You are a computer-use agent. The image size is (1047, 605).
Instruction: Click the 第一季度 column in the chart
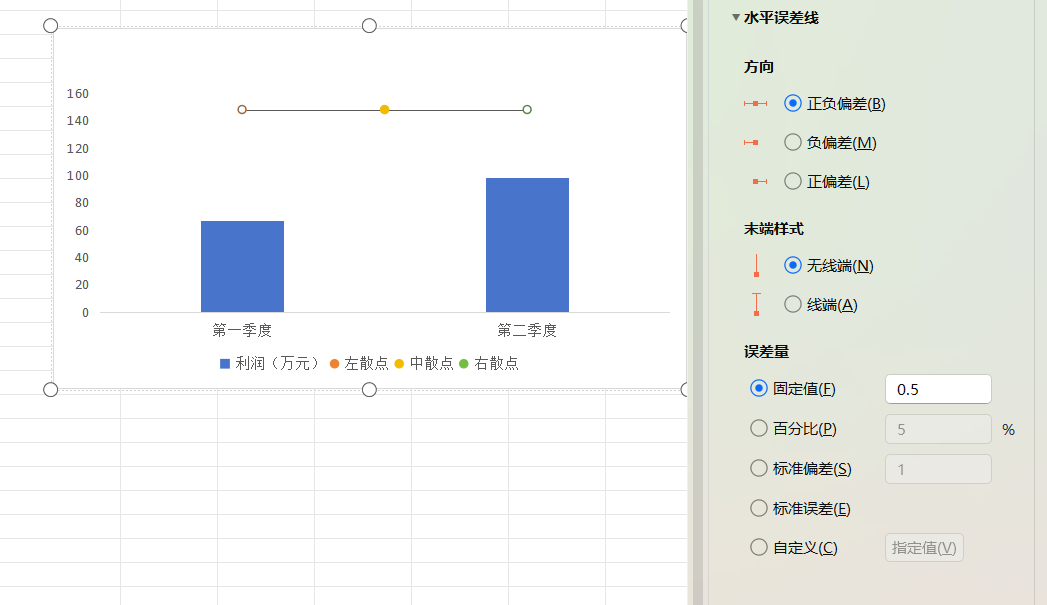click(x=242, y=265)
